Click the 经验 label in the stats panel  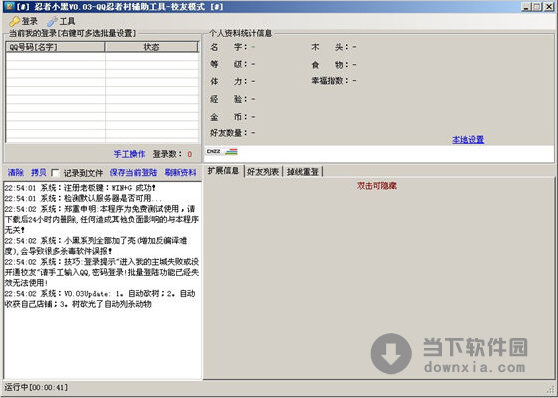point(228,99)
